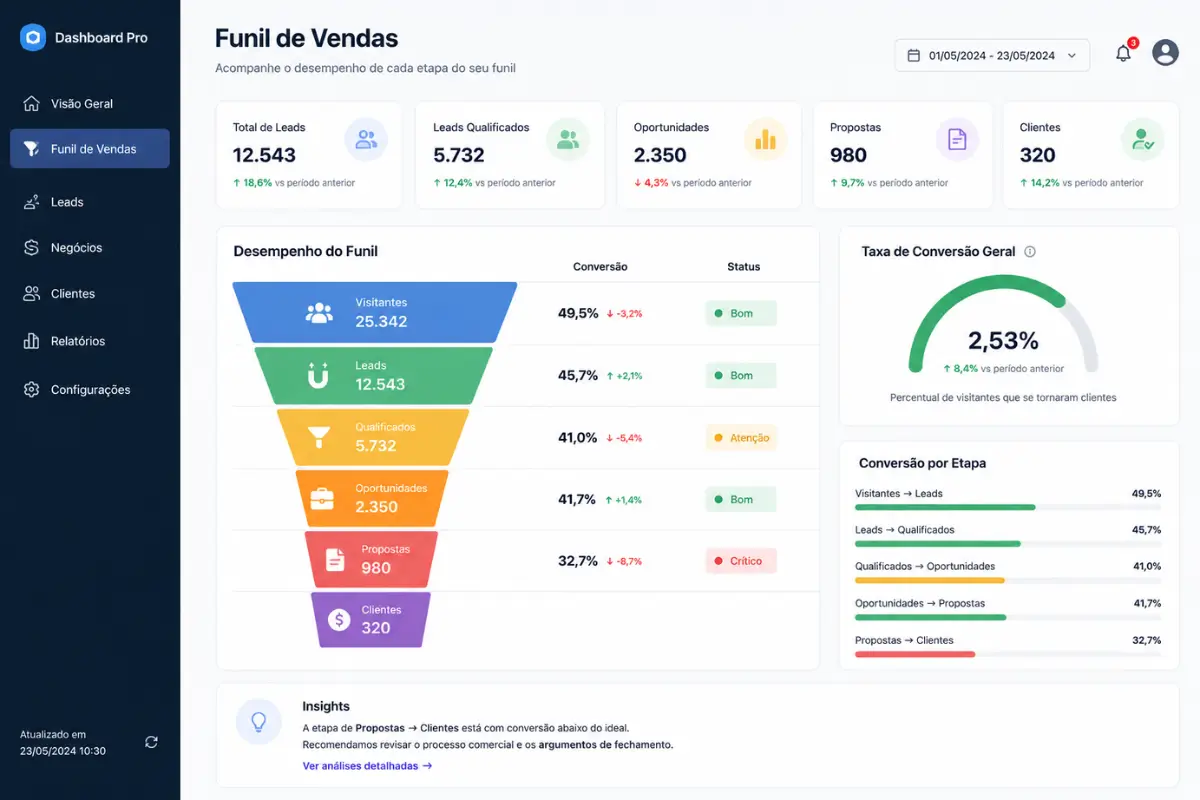
Task: Click the Bom status badge in the Leads row
Action: point(741,376)
